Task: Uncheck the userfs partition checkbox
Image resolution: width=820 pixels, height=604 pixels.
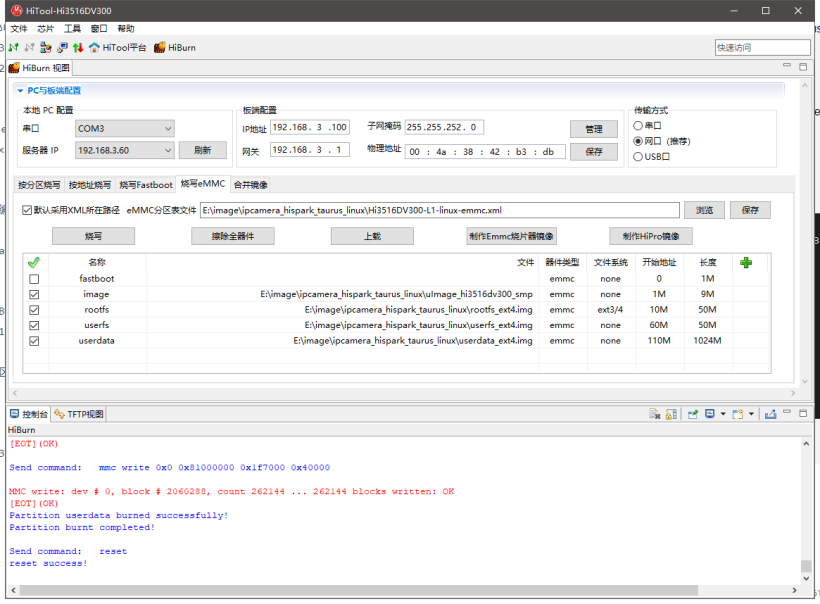Action: point(34,325)
